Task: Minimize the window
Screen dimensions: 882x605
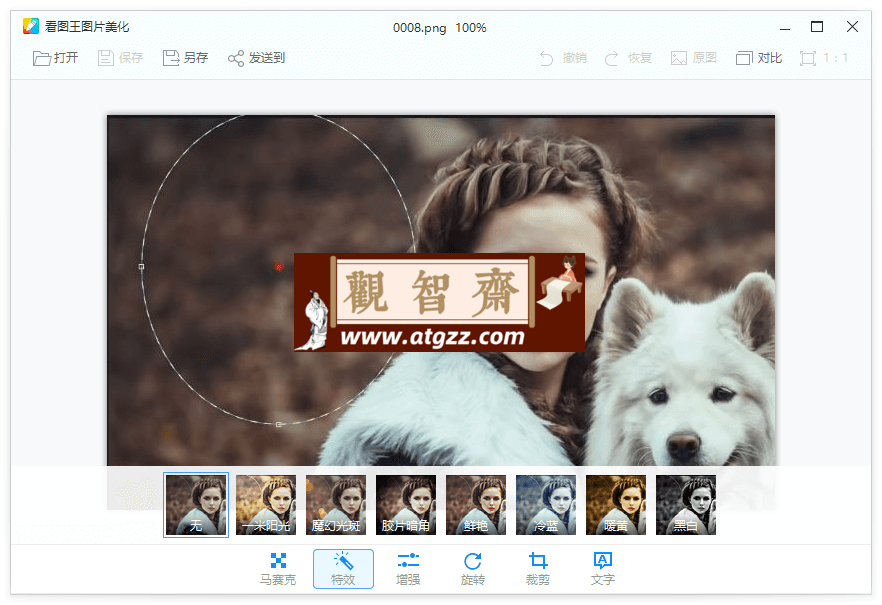Action: [785, 28]
